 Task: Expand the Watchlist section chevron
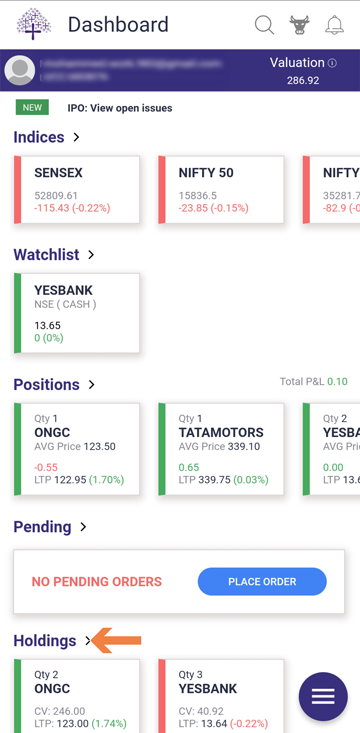[x=91, y=255]
